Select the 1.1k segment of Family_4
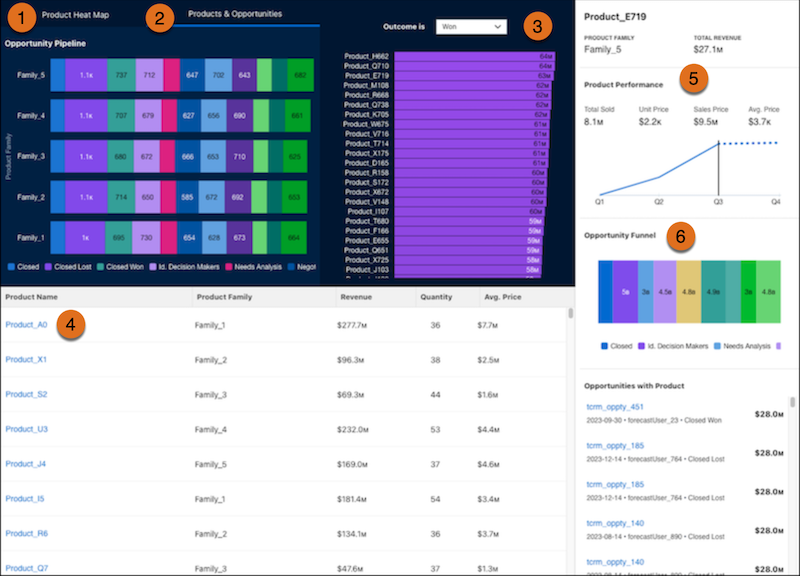Image resolution: width=800 pixels, height=576 pixels. [86, 116]
